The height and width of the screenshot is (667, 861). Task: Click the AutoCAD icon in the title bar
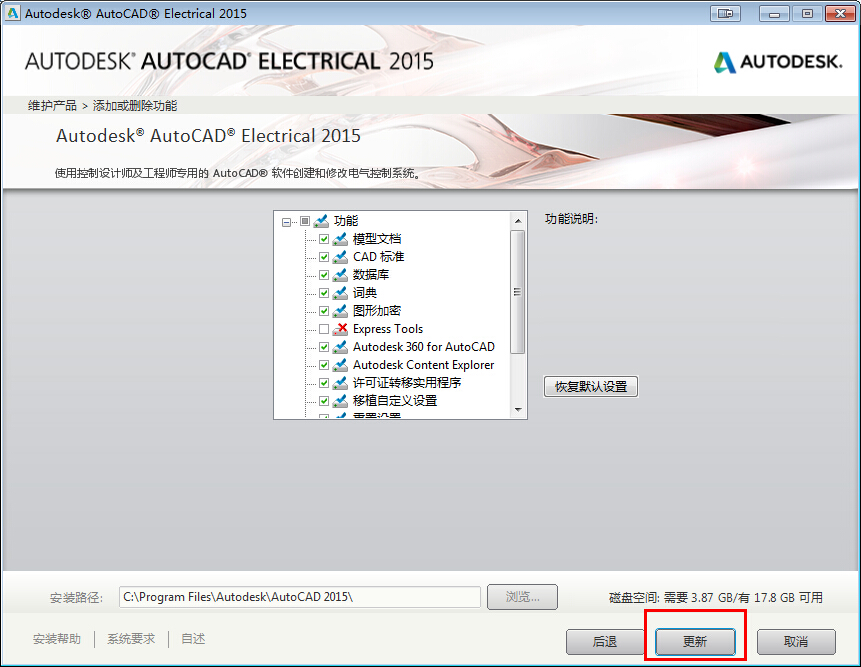[13, 14]
